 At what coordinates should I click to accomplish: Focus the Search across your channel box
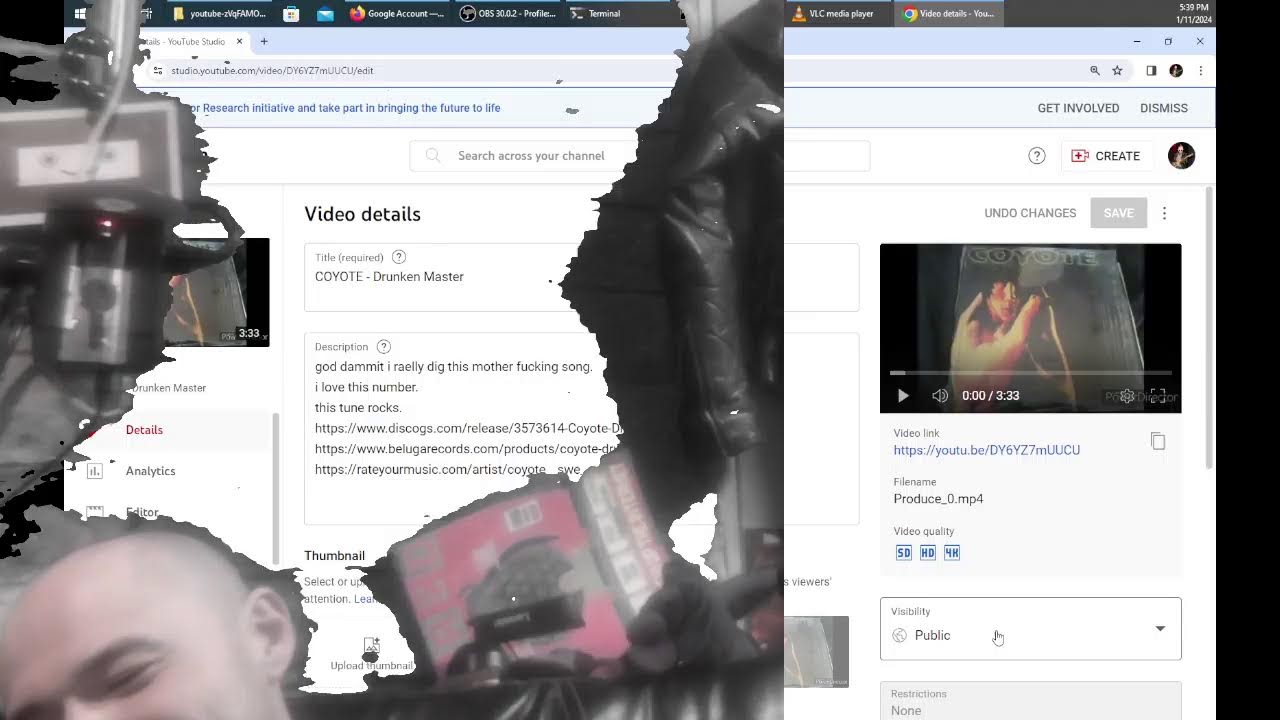(x=640, y=156)
